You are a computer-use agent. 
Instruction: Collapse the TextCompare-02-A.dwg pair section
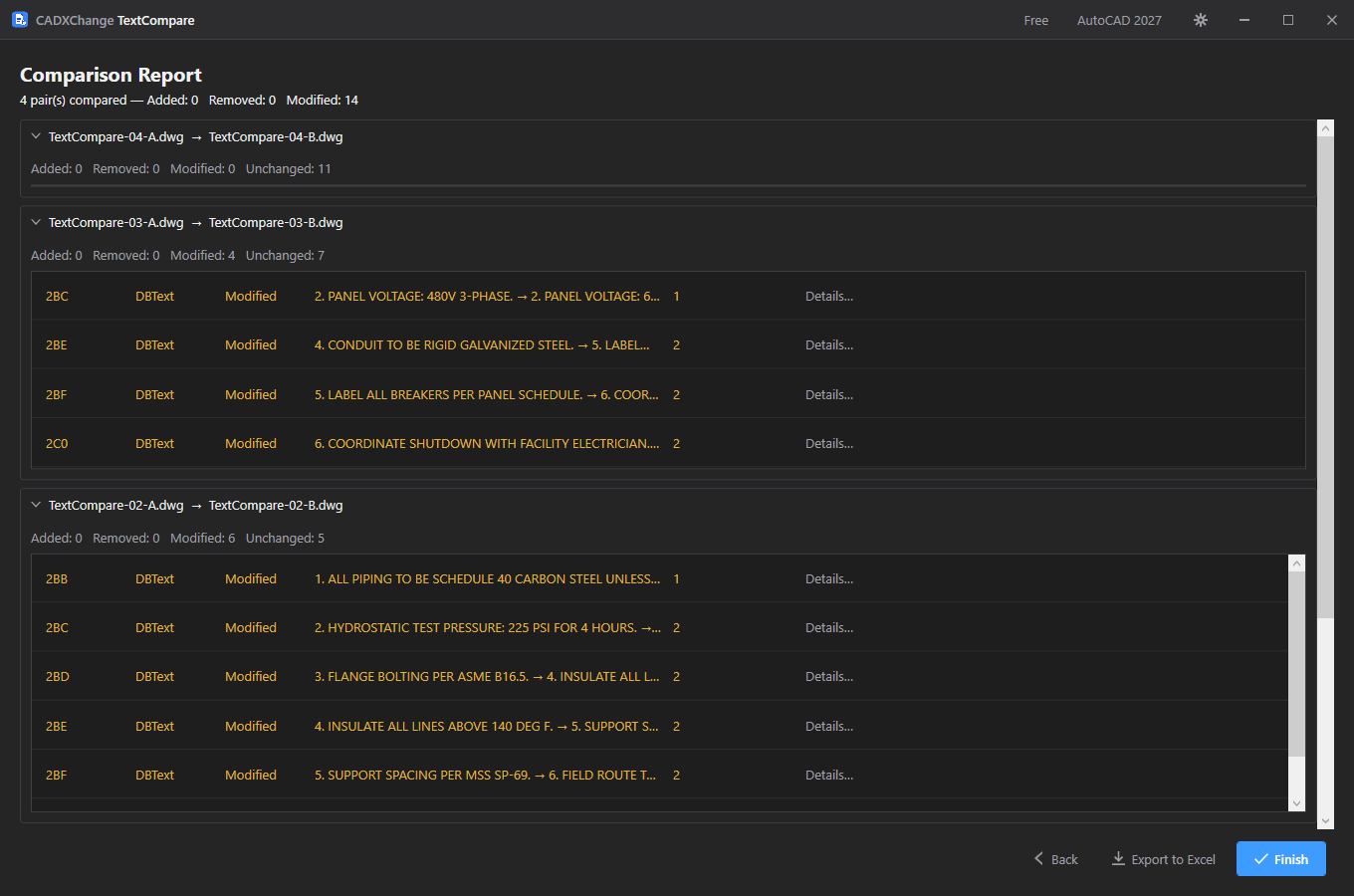point(36,505)
